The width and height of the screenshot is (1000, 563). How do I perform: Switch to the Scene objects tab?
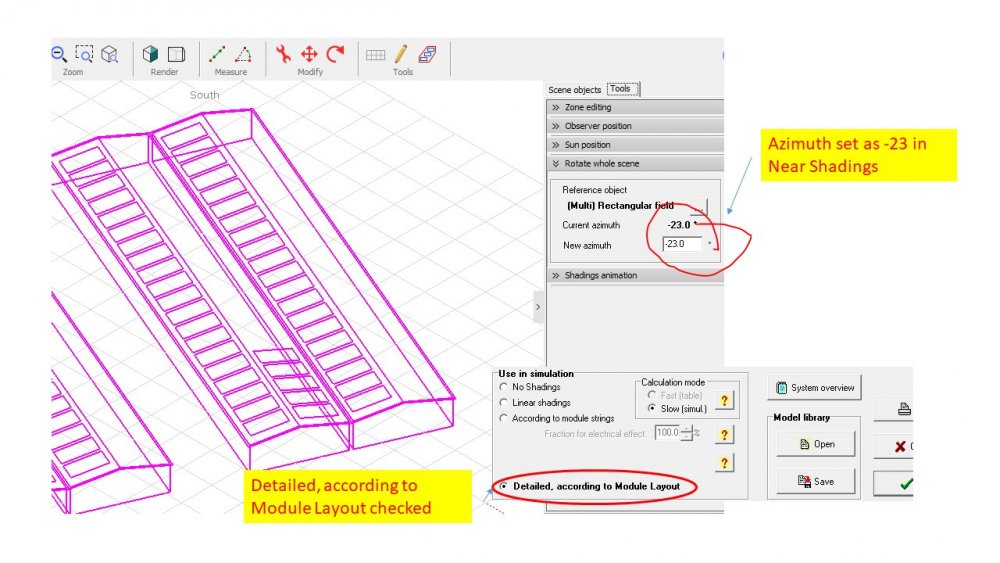coord(574,90)
